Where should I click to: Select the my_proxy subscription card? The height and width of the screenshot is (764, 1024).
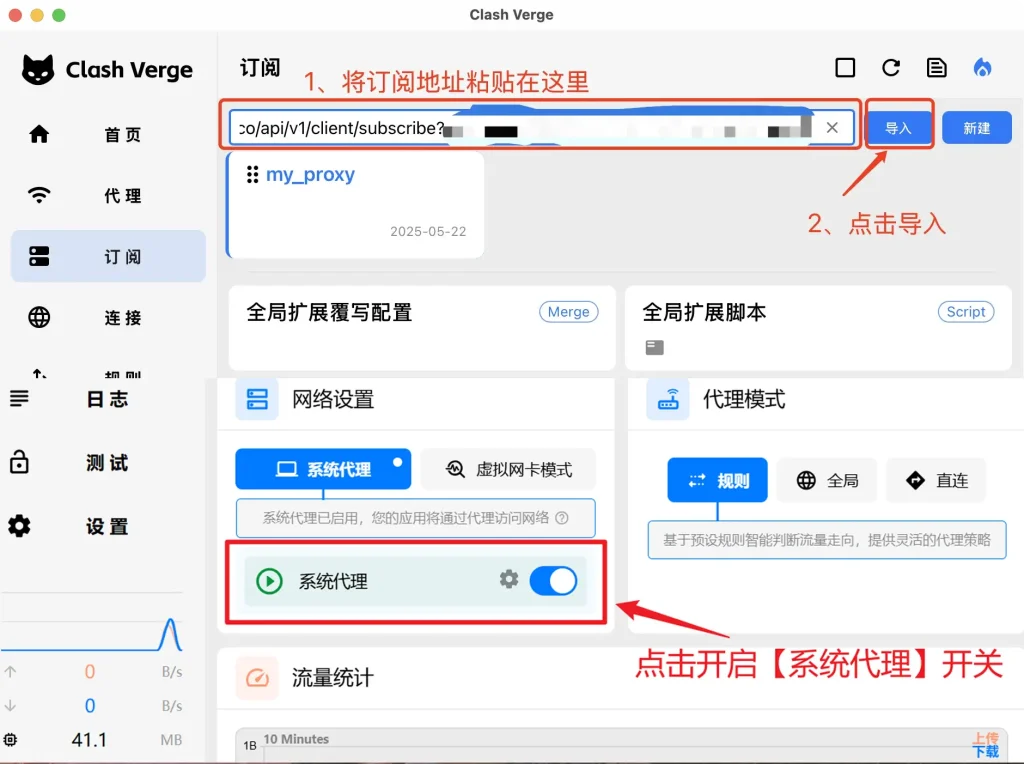pyautogui.click(x=355, y=205)
